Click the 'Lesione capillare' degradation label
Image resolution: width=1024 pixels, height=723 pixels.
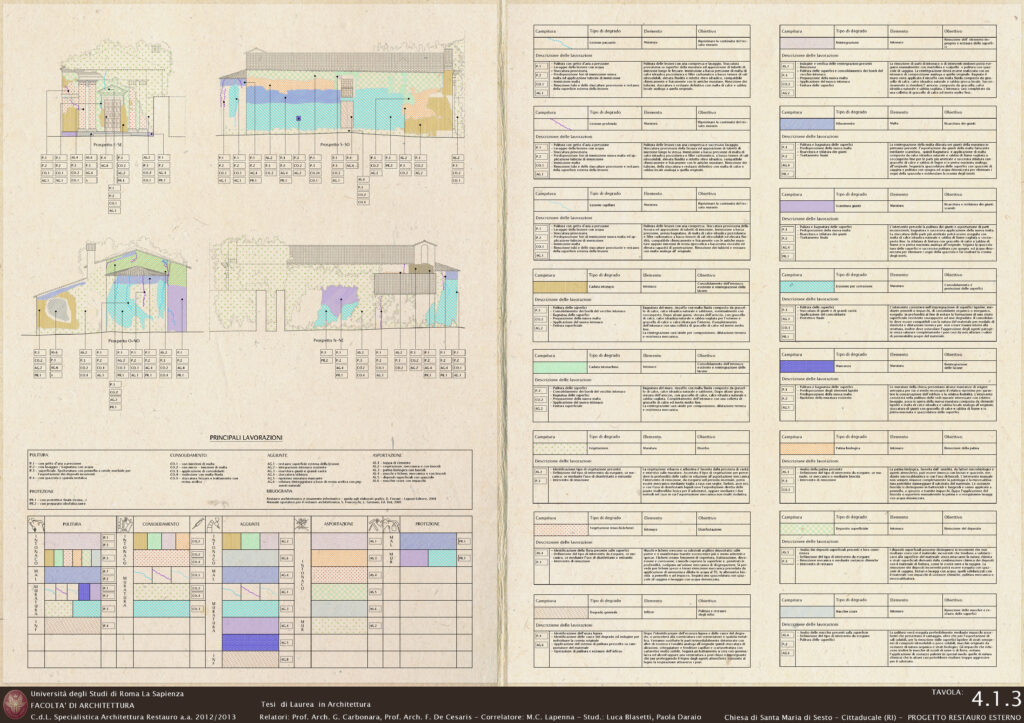click(x=603, y=205)
